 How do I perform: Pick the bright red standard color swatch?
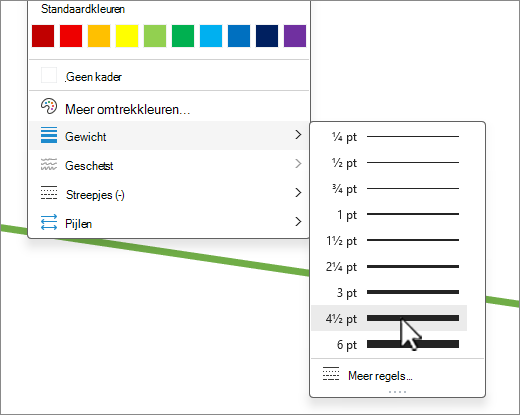tap(71, 36)
